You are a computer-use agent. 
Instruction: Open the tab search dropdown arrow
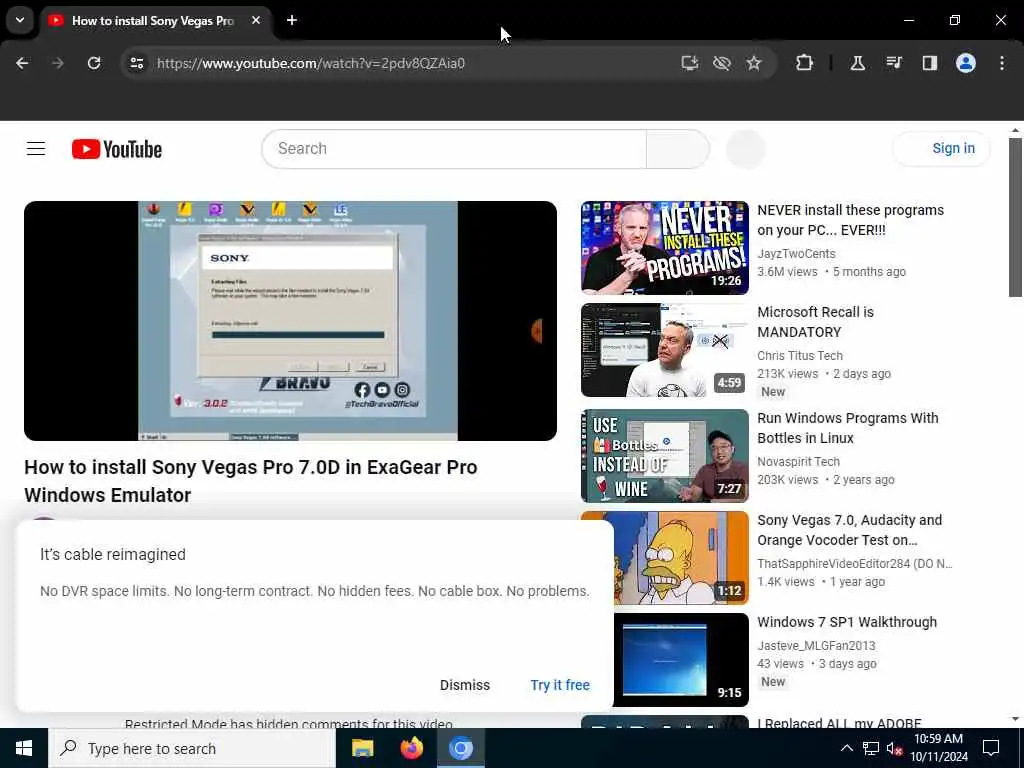point(20,20)
